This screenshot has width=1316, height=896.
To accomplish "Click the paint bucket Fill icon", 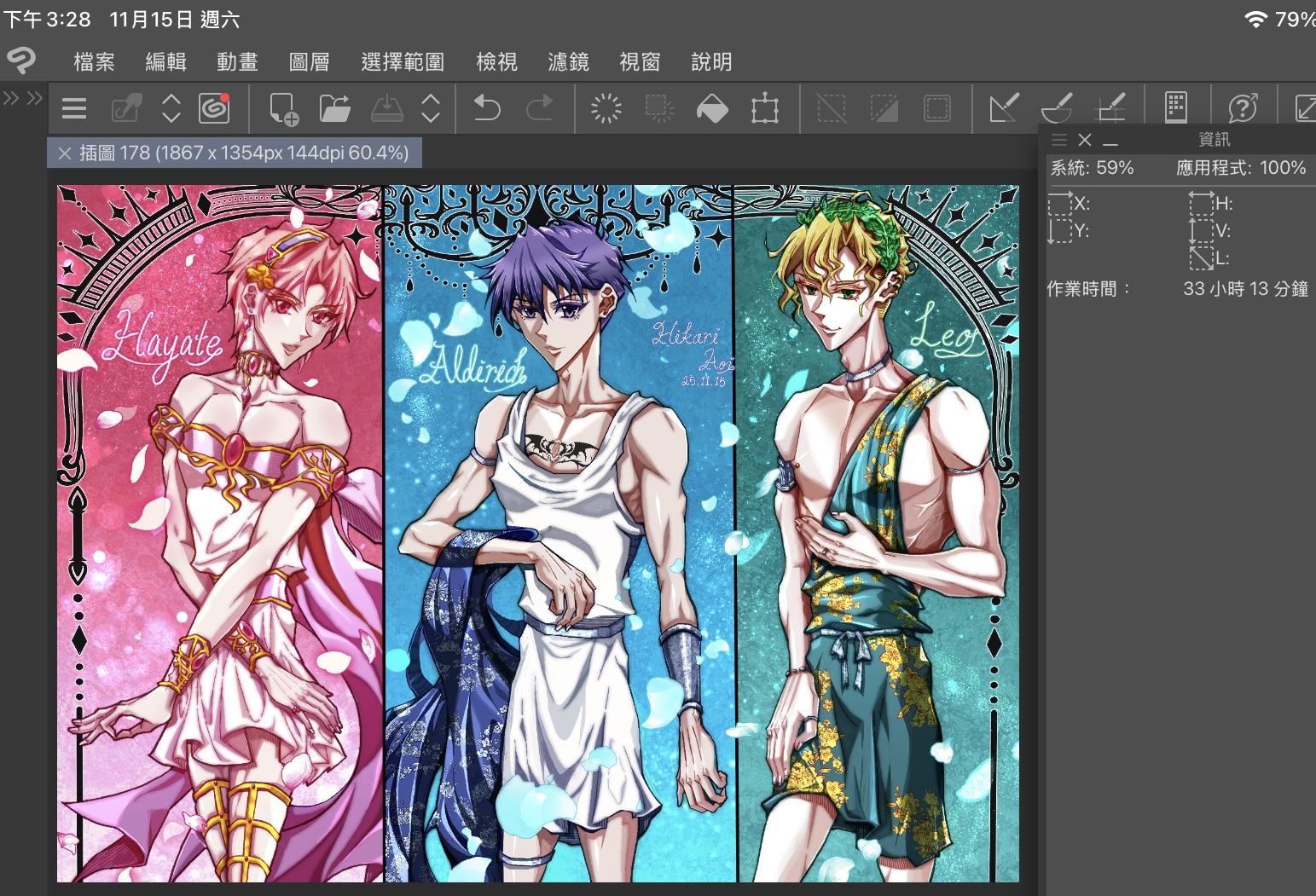I will point(712,109).
